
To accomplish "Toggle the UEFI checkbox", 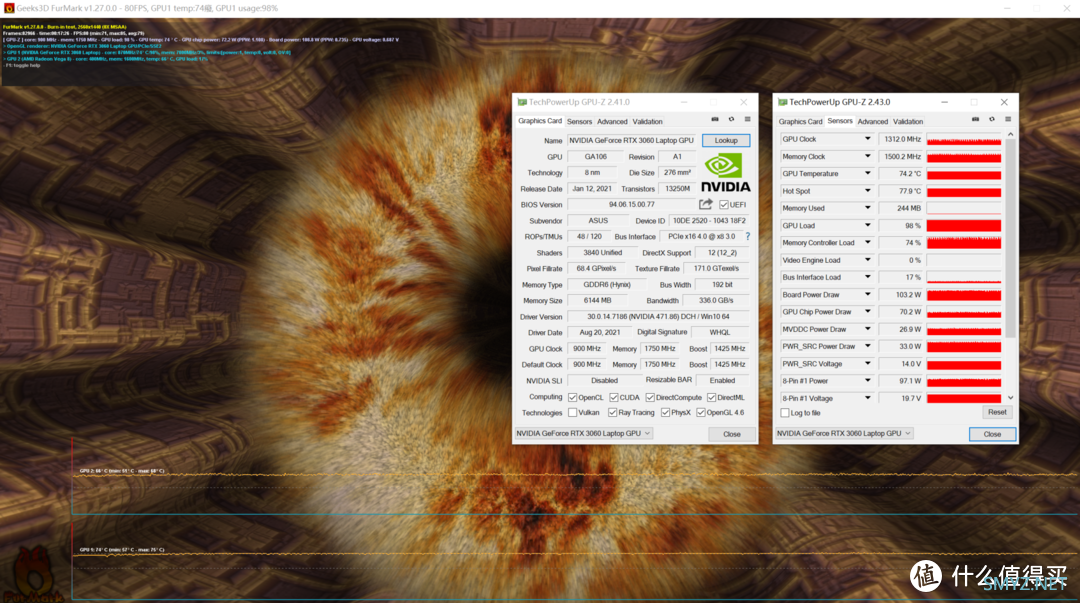I will (724, 205).
